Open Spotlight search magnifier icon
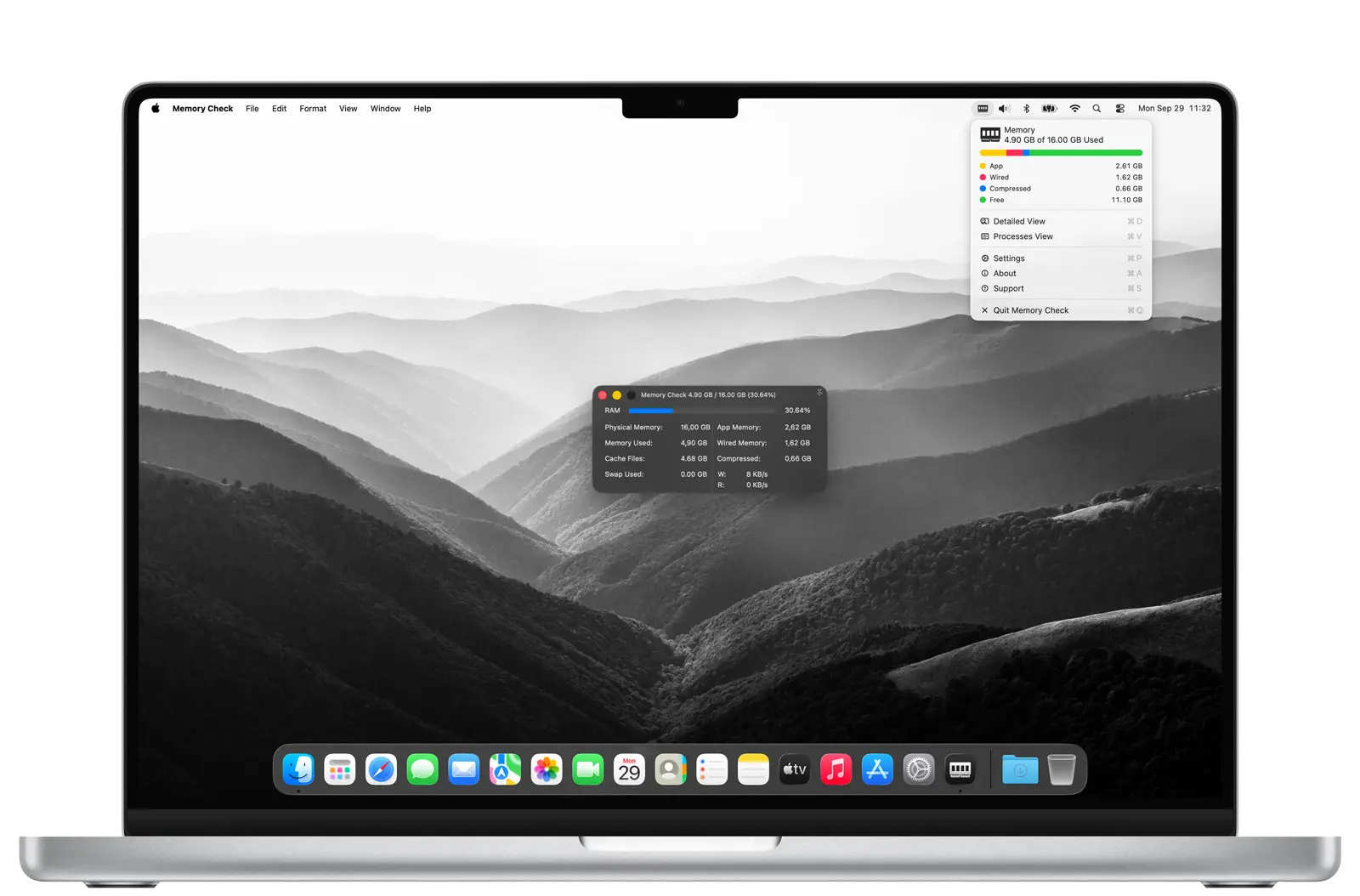Viewport: 1360px width, 896px height. click(1096, 109)
